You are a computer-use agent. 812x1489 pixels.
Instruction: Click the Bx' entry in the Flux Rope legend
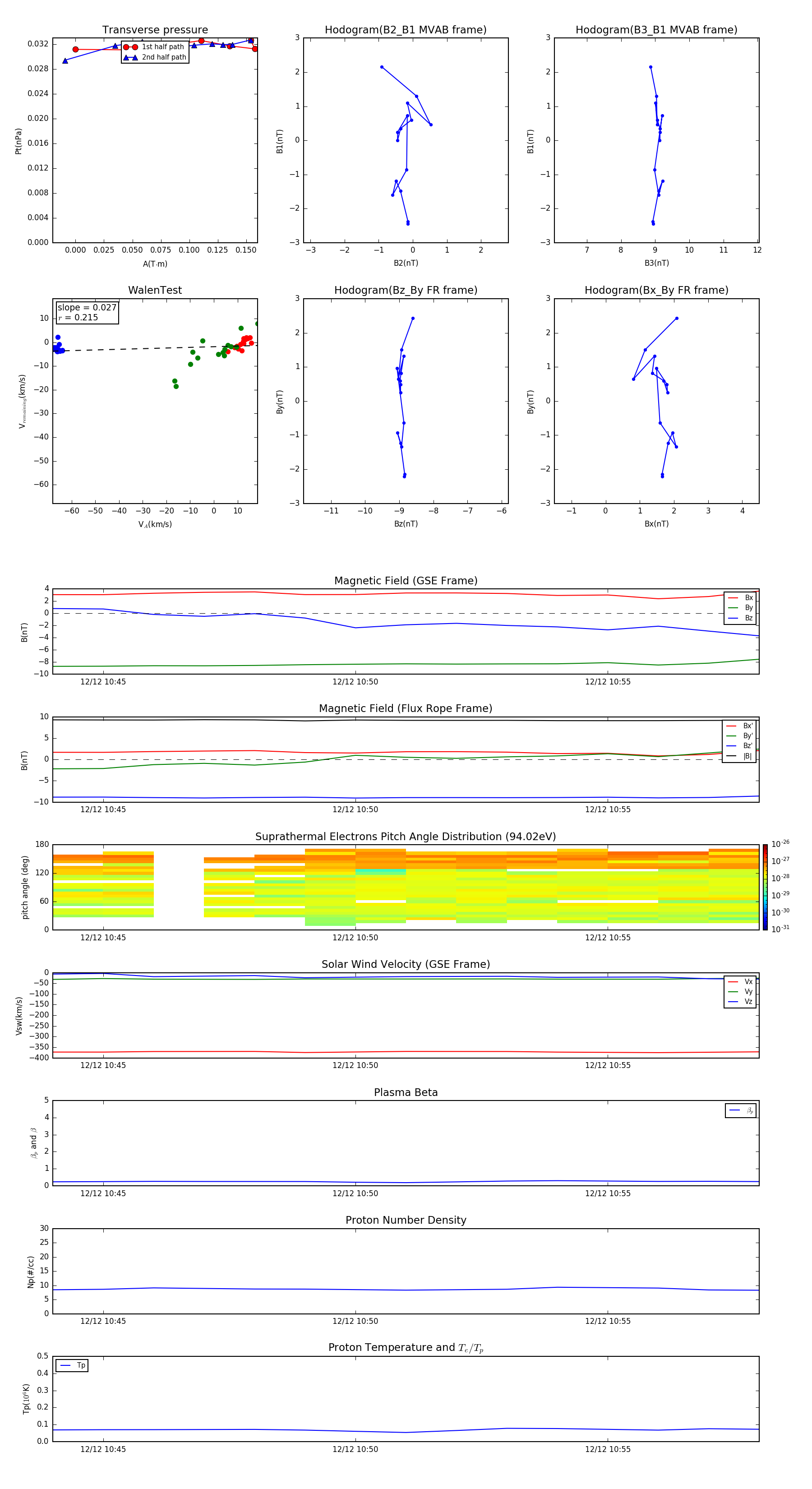[x=740, y=726]
